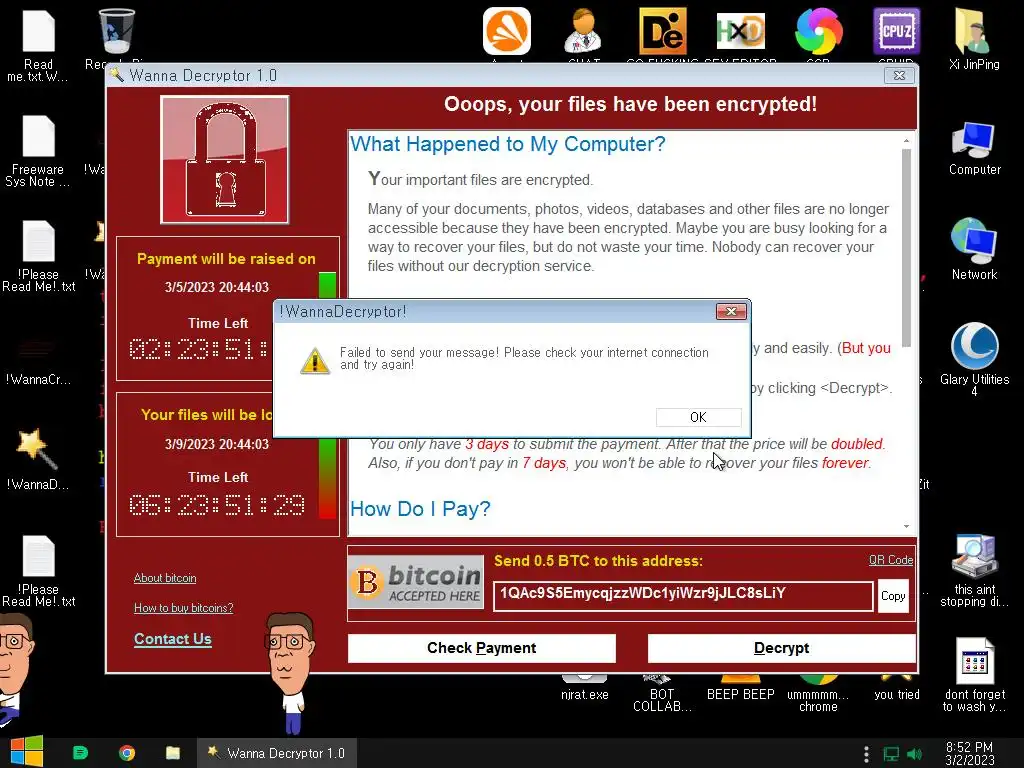Screen dimensions: 1024x768
Task: Open the !WannaD... wand icon
Action: point(38,459)
